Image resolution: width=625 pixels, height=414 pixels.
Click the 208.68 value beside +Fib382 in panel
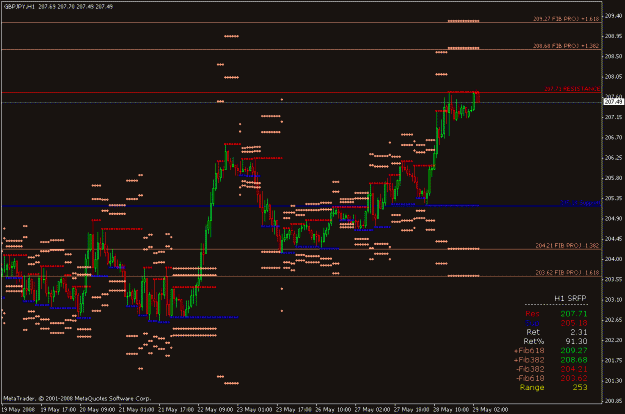tap(574, 360)
